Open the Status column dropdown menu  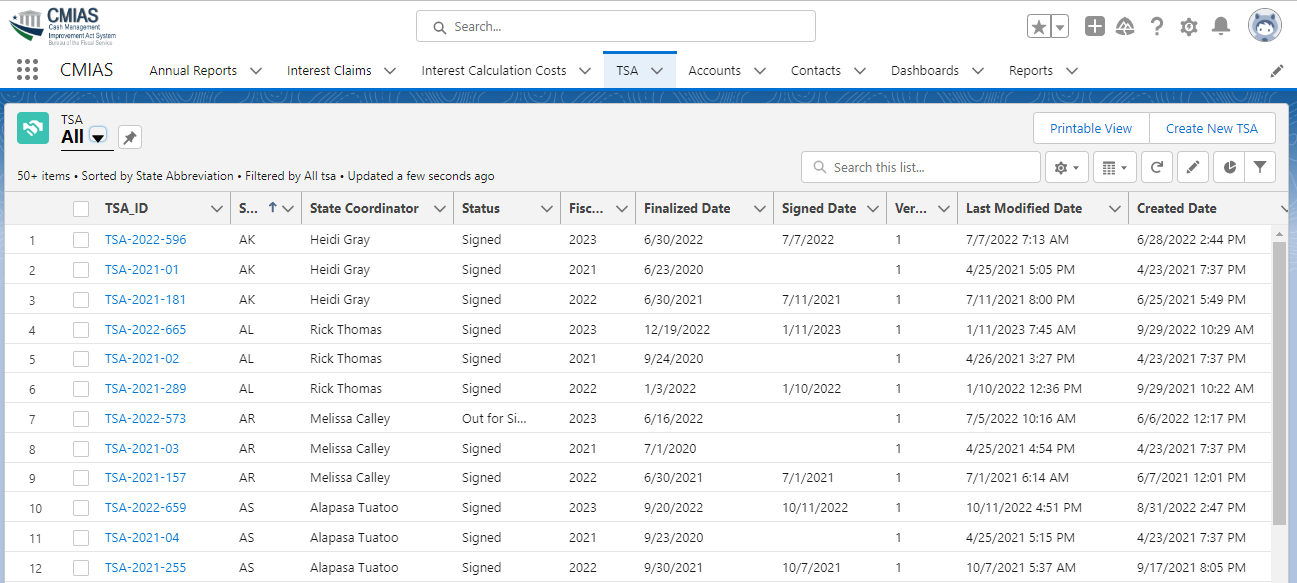point(546,209)
